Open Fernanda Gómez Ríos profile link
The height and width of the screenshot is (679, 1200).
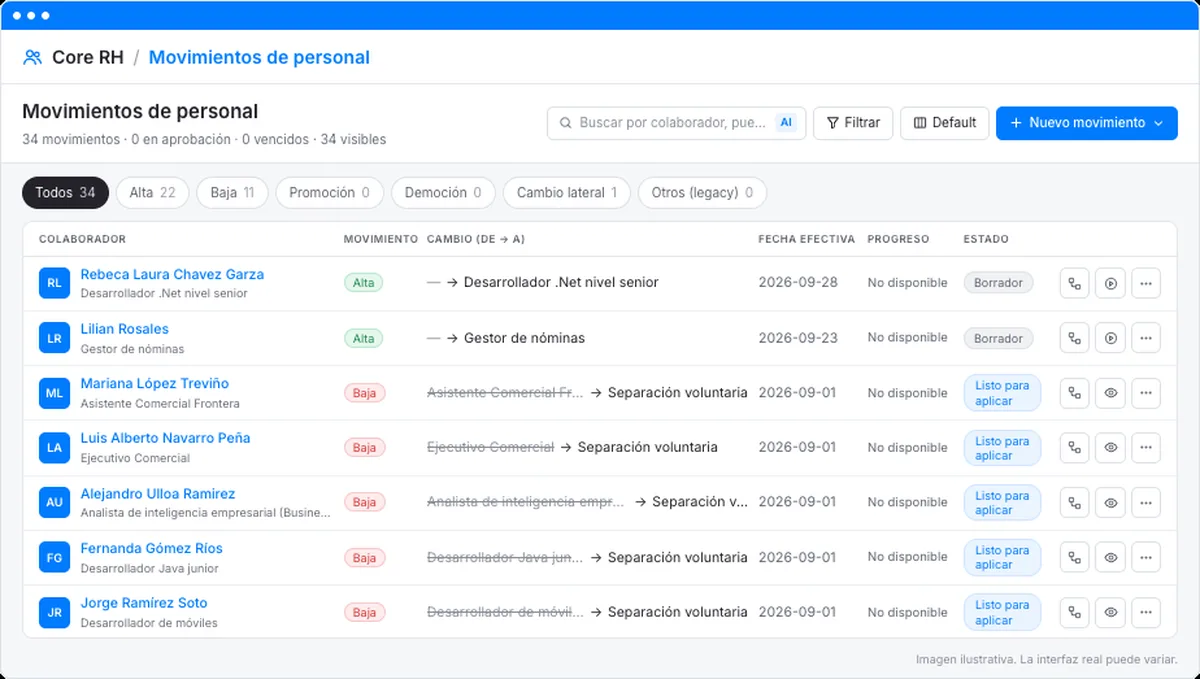(151, 548)
